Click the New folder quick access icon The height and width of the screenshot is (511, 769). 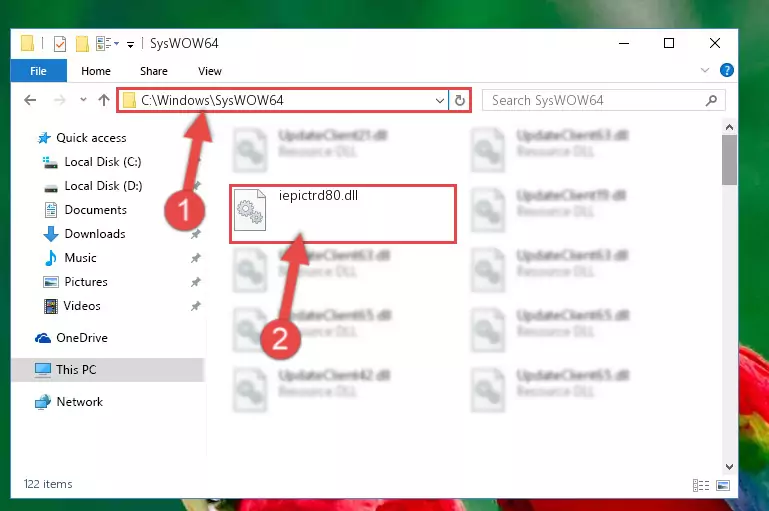click(82, 44)
